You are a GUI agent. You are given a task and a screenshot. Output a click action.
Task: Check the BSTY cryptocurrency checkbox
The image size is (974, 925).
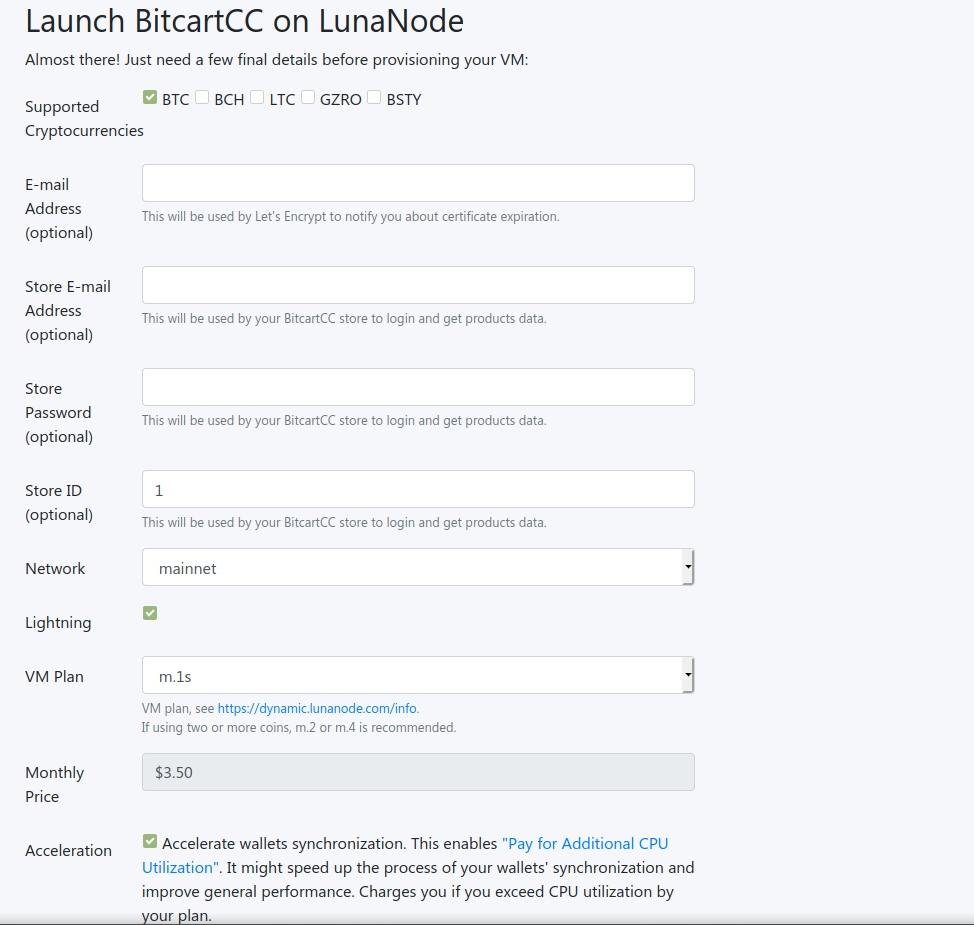374,97
